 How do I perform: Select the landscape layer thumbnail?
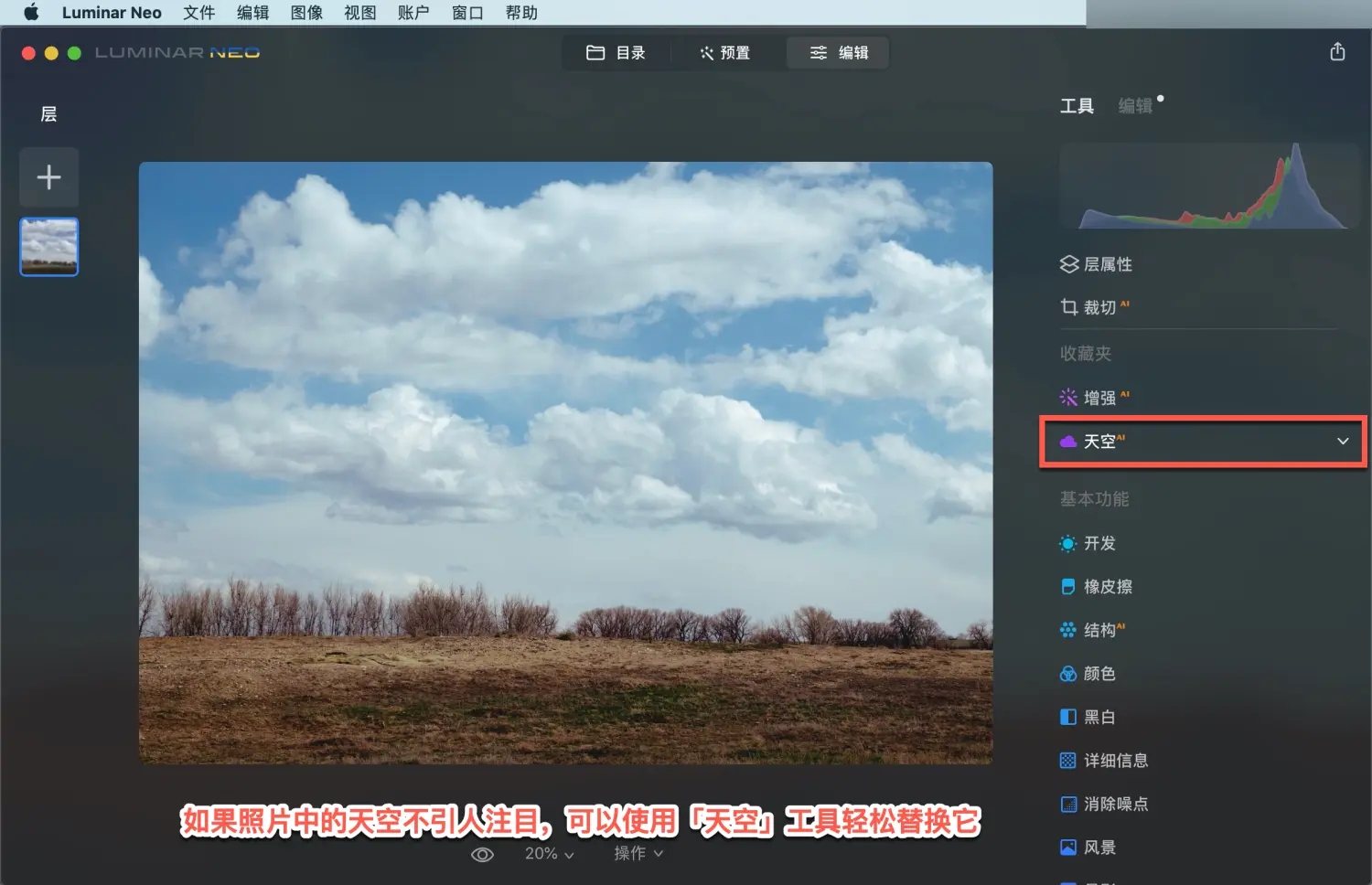(48, 246)
